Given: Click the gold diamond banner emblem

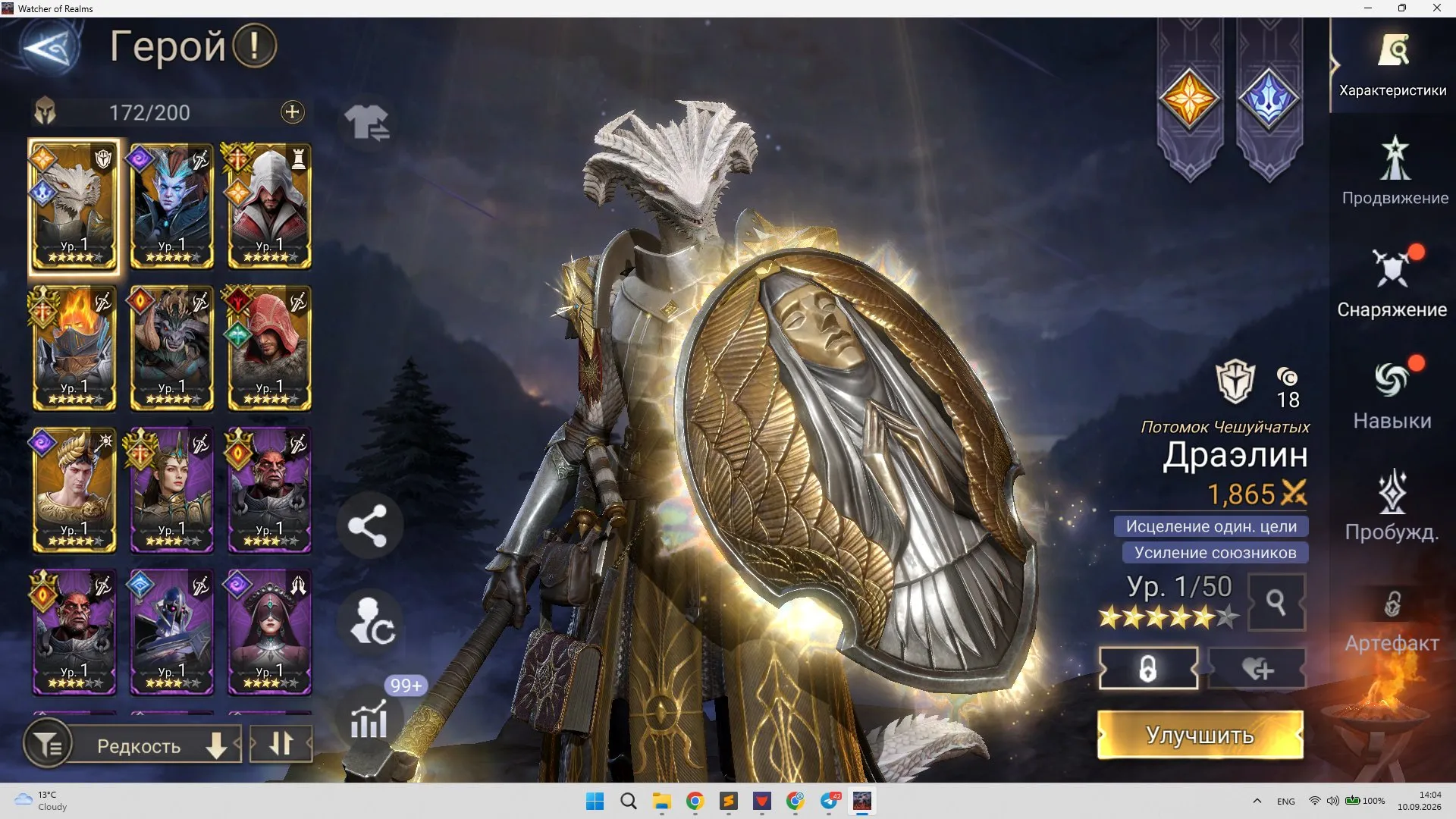Looking at the screenshot, I should [1189, 99].
